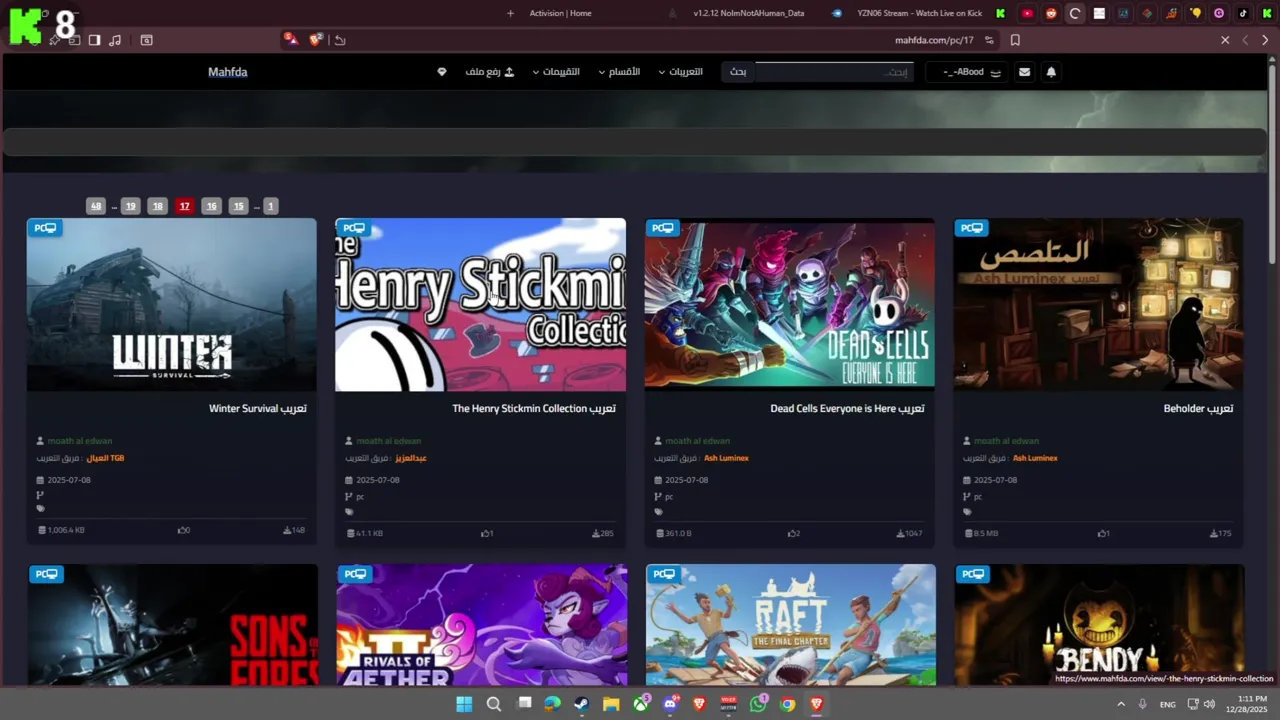Open the pinned Reddit tab
Viewport: 1280px width, 720px height.
pyautogui.click(x=1051, y=13)
